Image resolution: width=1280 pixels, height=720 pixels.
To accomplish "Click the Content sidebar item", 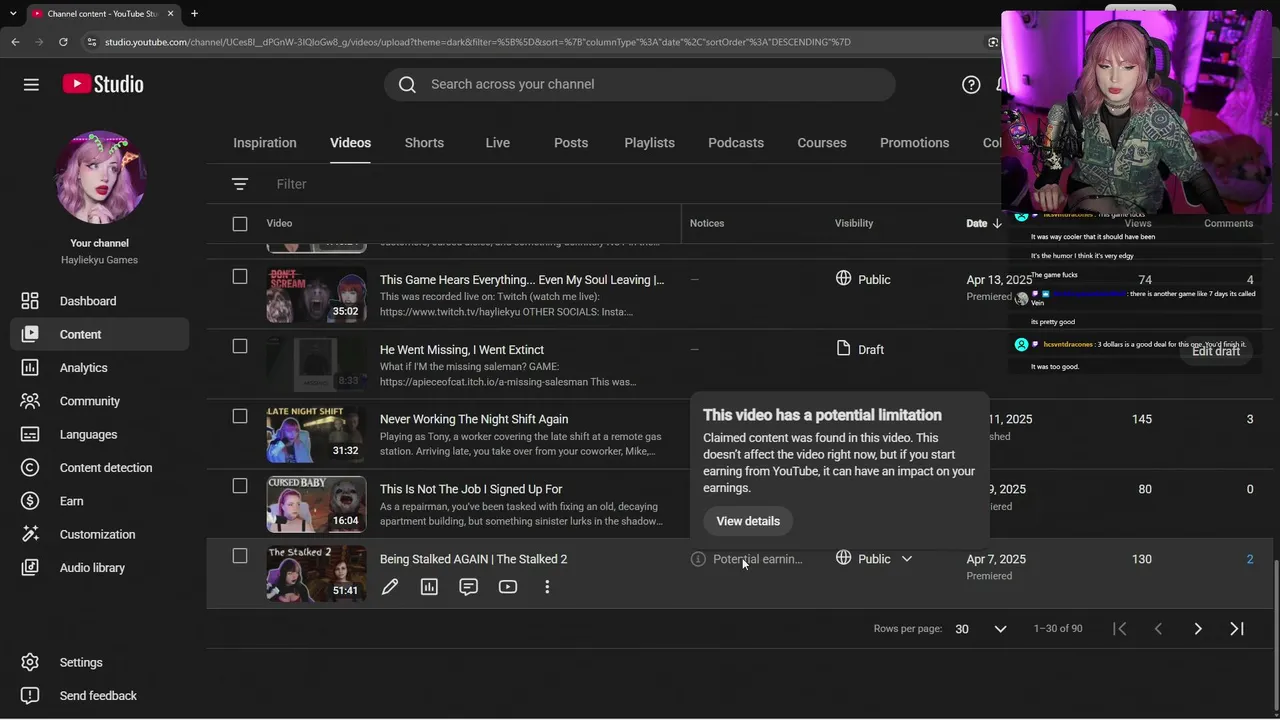I will tap(100, 334).
